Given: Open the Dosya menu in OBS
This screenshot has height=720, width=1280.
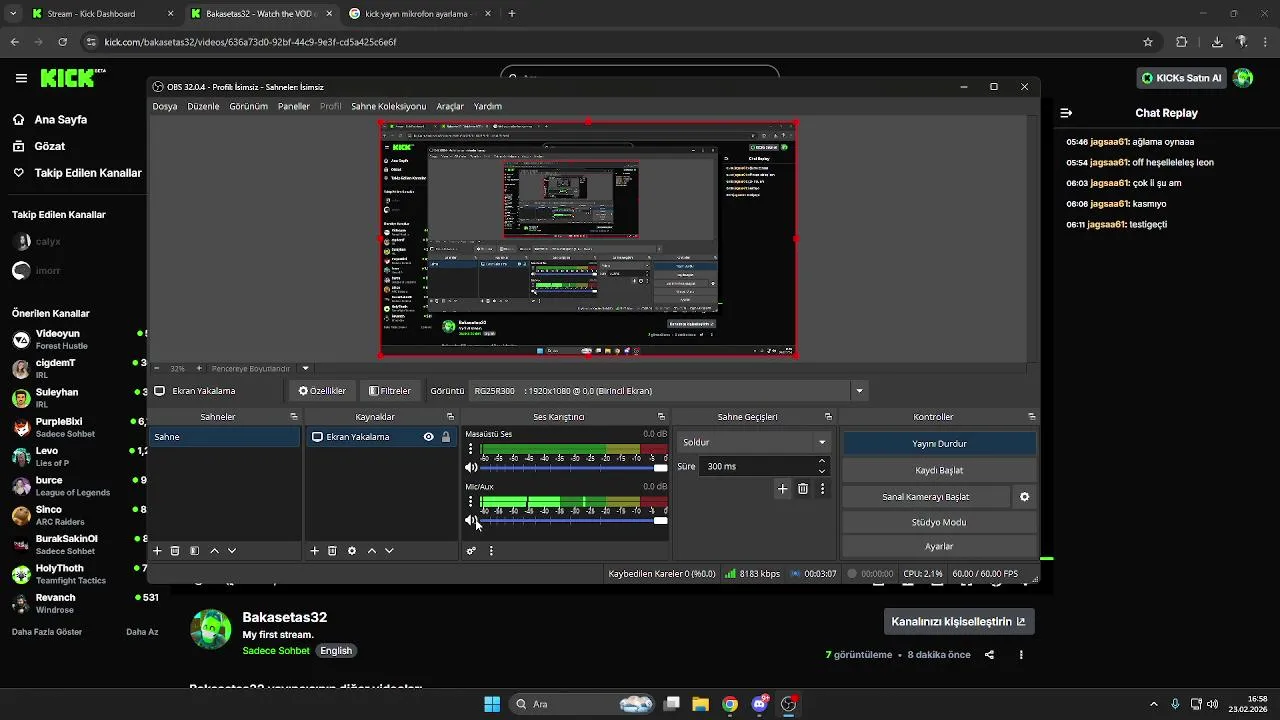Looking at the screenshot, I should pos(165,106).
